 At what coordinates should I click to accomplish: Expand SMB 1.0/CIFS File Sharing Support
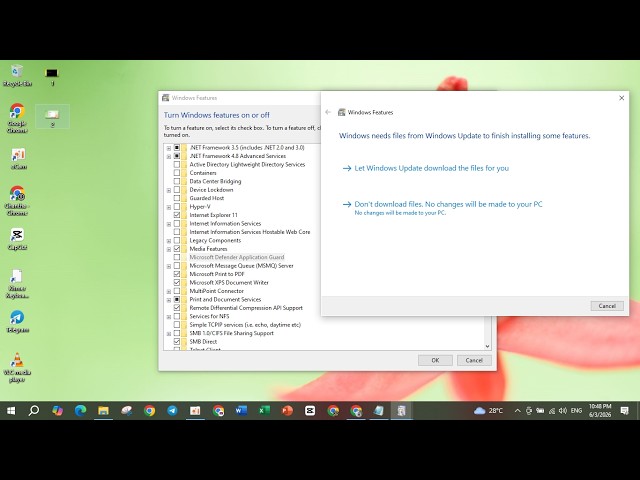[x=169, y=334]
